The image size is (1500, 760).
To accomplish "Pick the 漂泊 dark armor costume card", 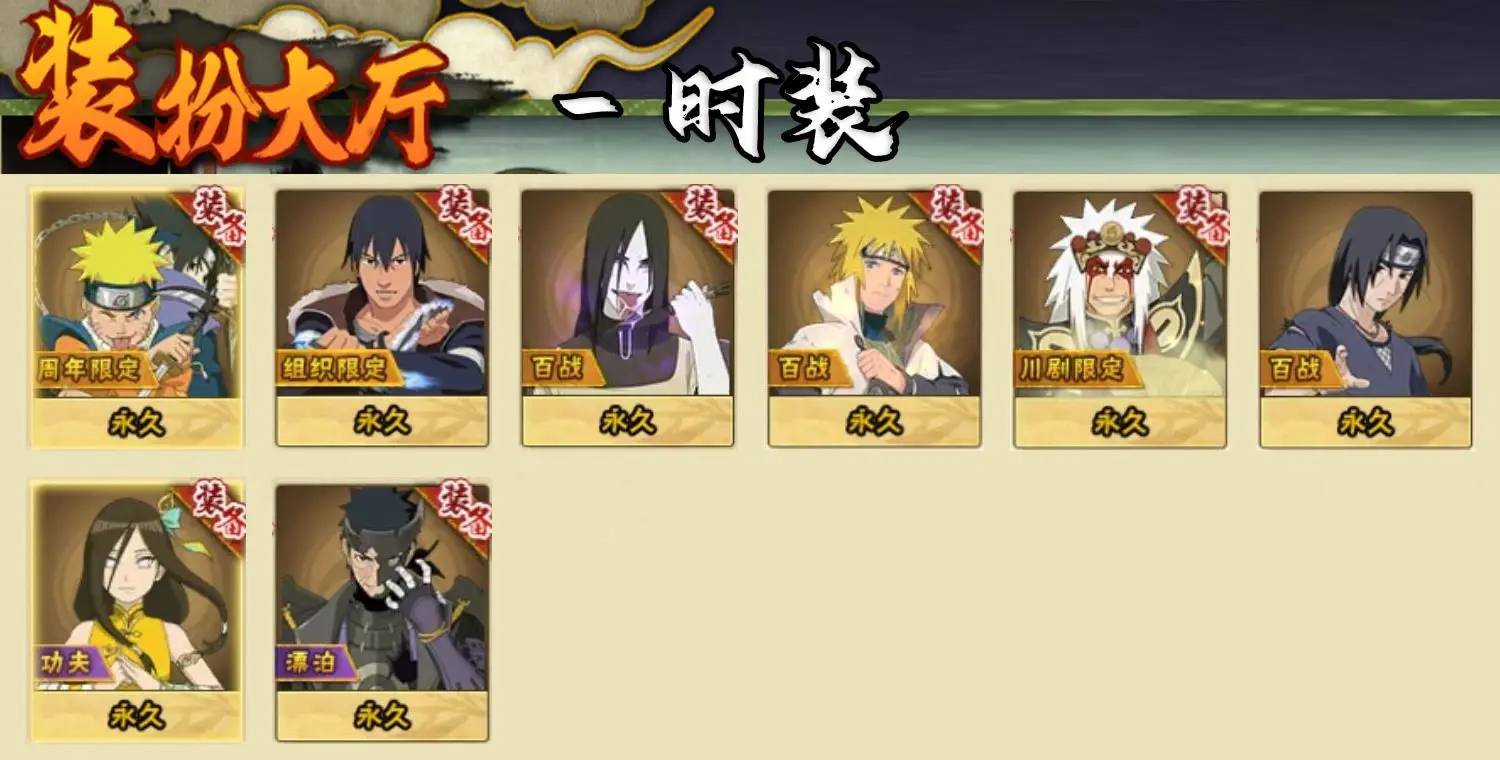I will click(382, 611).
